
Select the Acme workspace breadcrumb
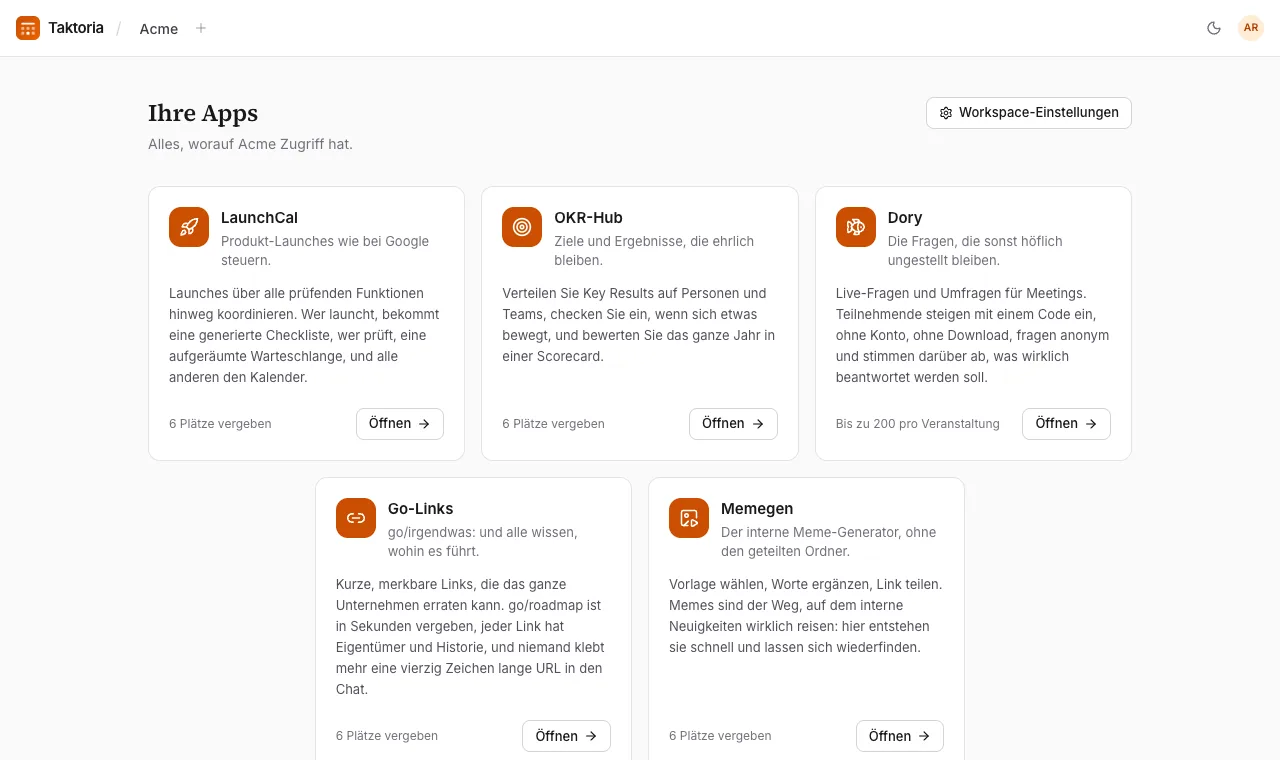pos(159,29)
